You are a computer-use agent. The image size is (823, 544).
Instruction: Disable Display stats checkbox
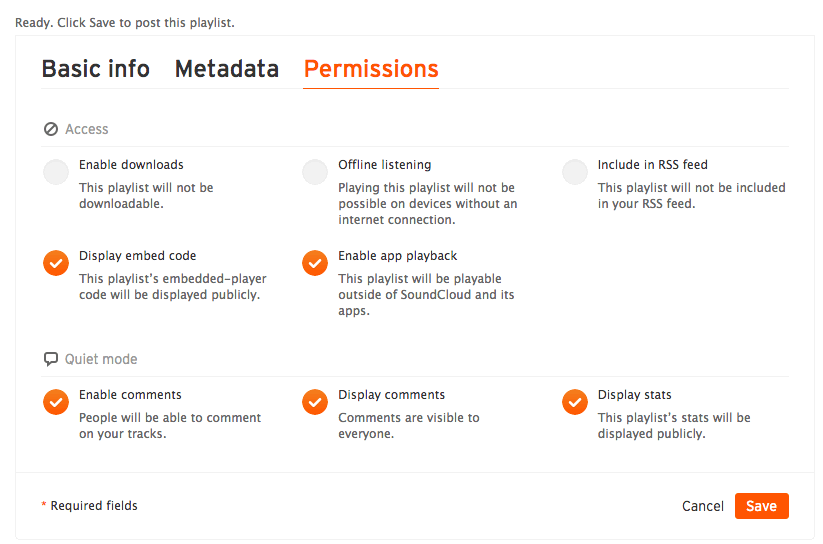click(x=575, y=402)
